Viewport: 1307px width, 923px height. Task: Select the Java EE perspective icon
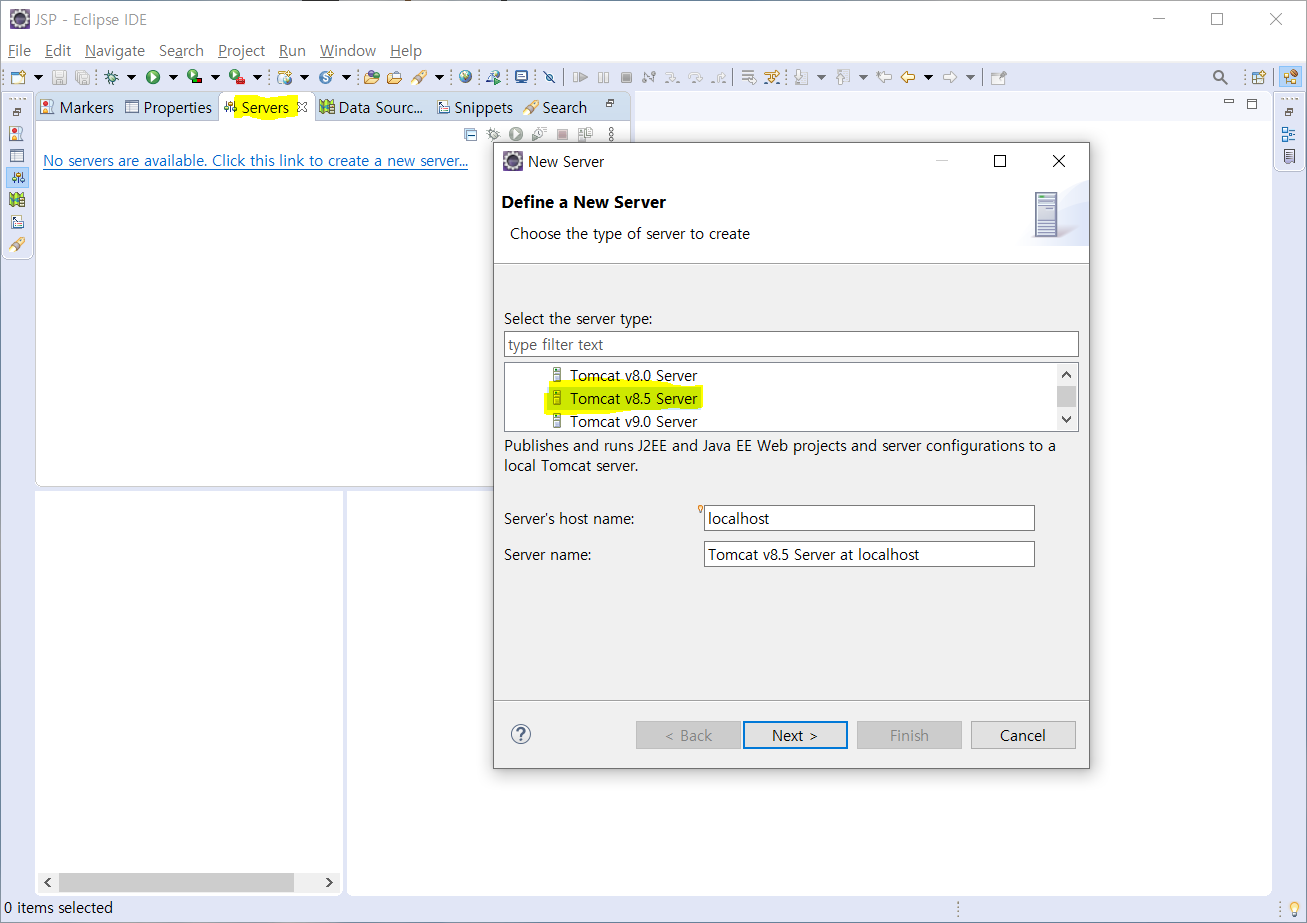(x=1290, y=77)
